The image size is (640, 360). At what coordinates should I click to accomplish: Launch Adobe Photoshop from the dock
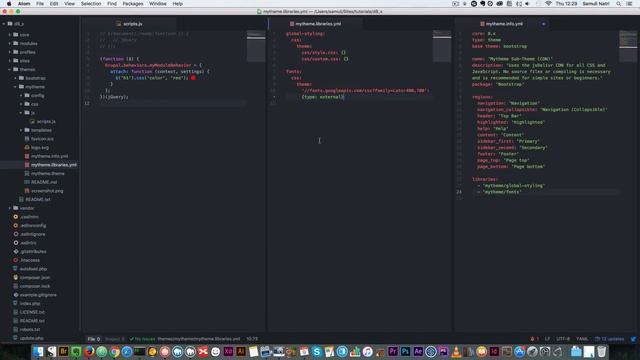pyautogui.click(x=405, y=351)
